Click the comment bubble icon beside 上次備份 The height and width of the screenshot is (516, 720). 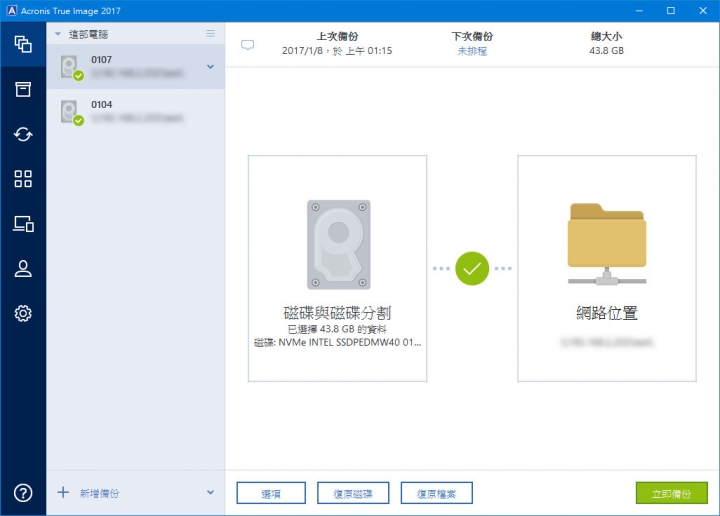click(248, 45)
